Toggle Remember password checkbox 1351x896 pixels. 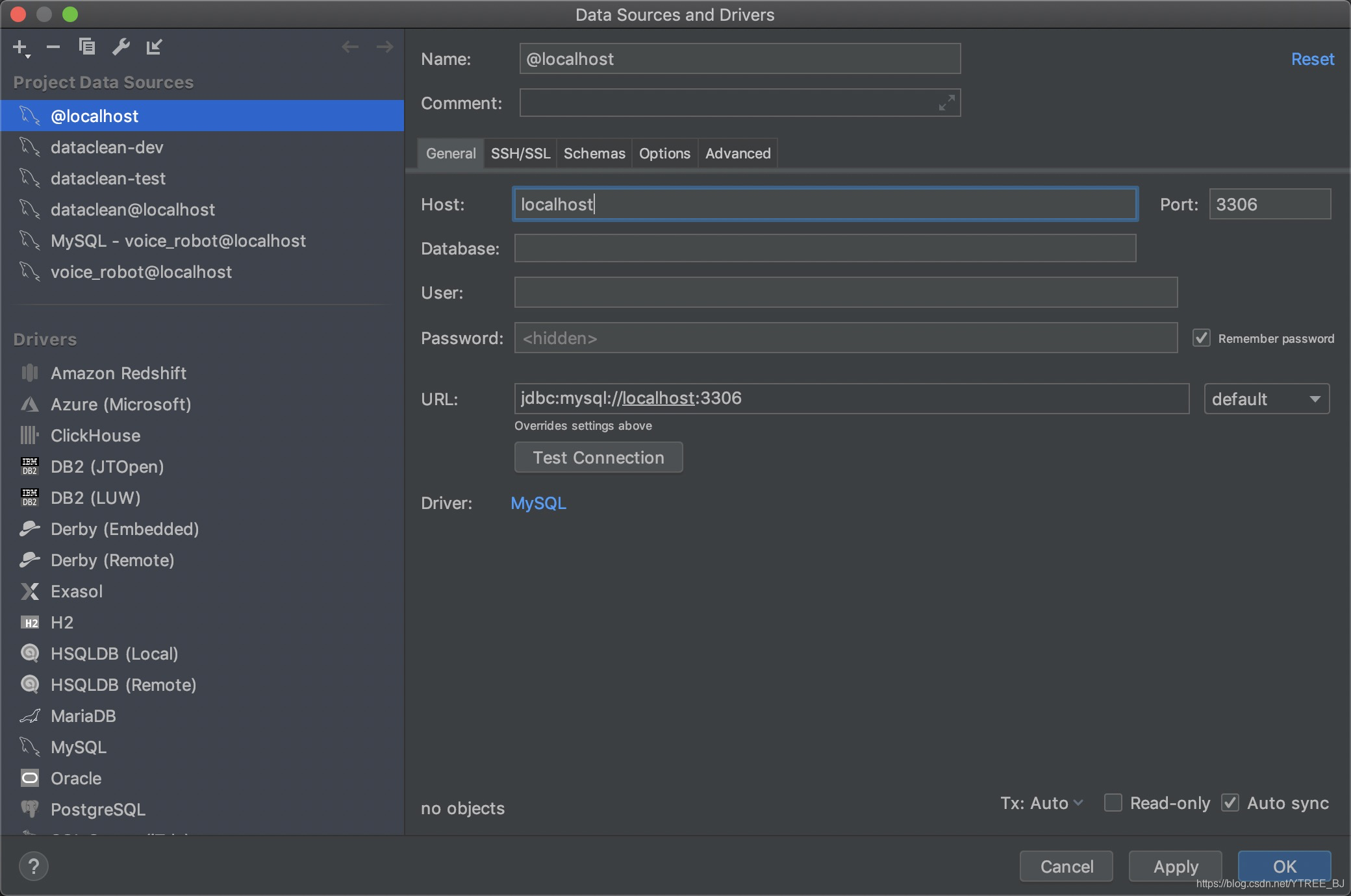[x=1202, y=338]
